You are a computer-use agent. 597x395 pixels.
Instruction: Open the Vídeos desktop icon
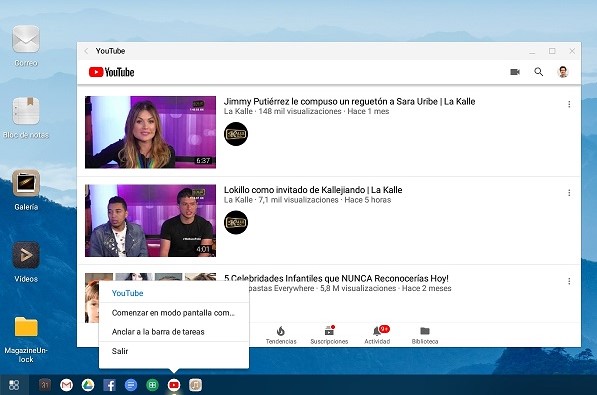pos(26,255)
